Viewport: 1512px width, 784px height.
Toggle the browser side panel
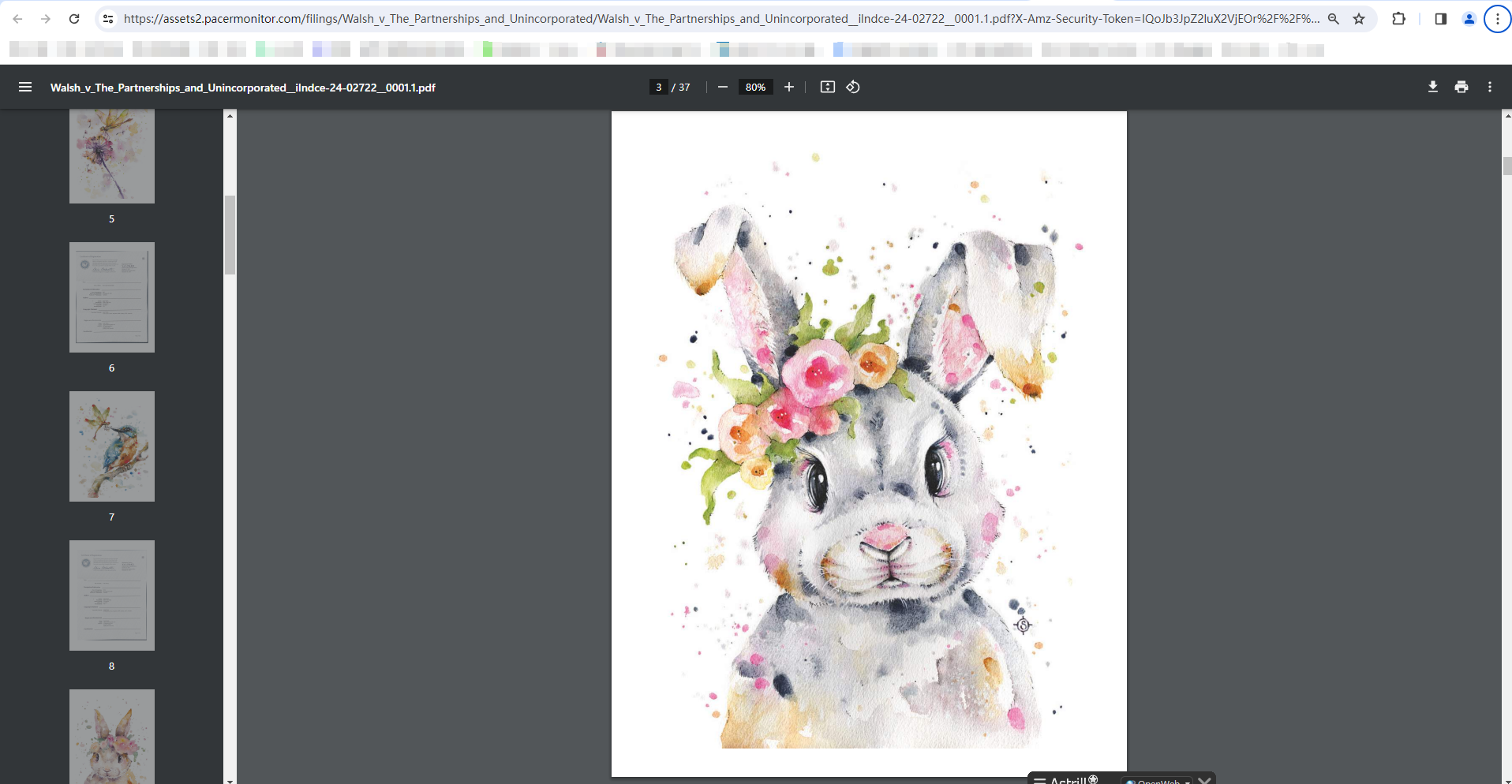click(x=1440, y=19)
